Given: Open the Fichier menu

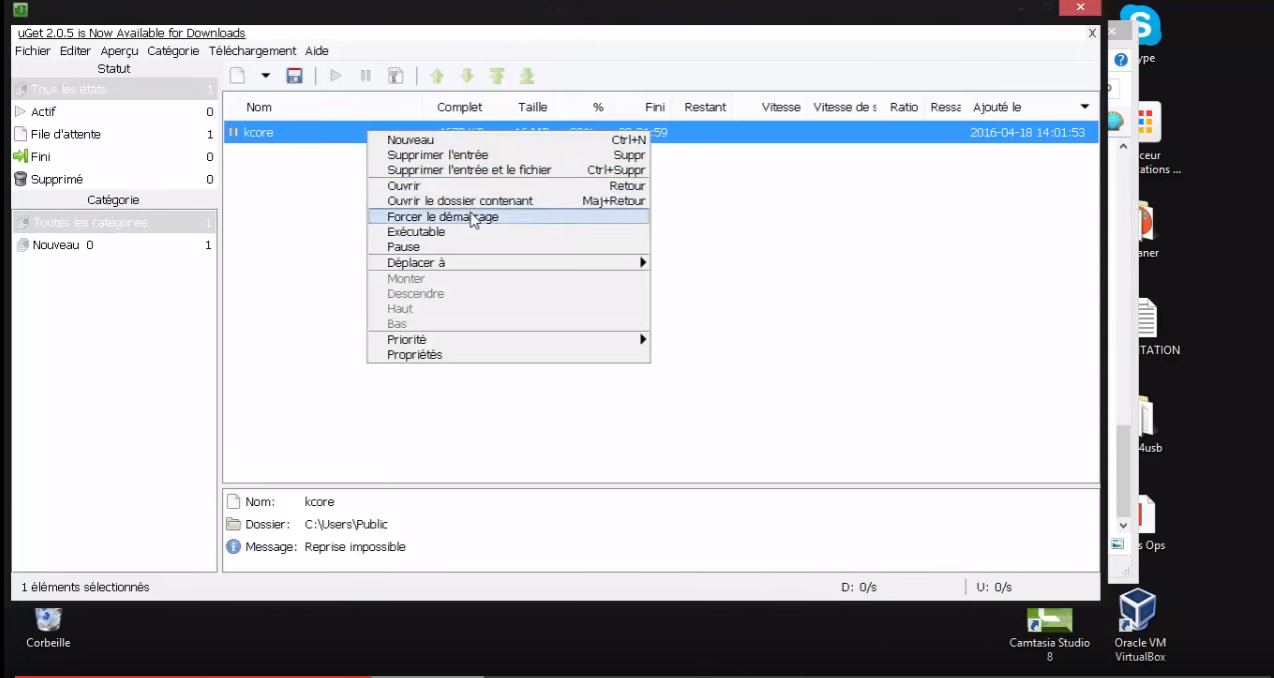Looking at the screenshot, I should (33, 51).
